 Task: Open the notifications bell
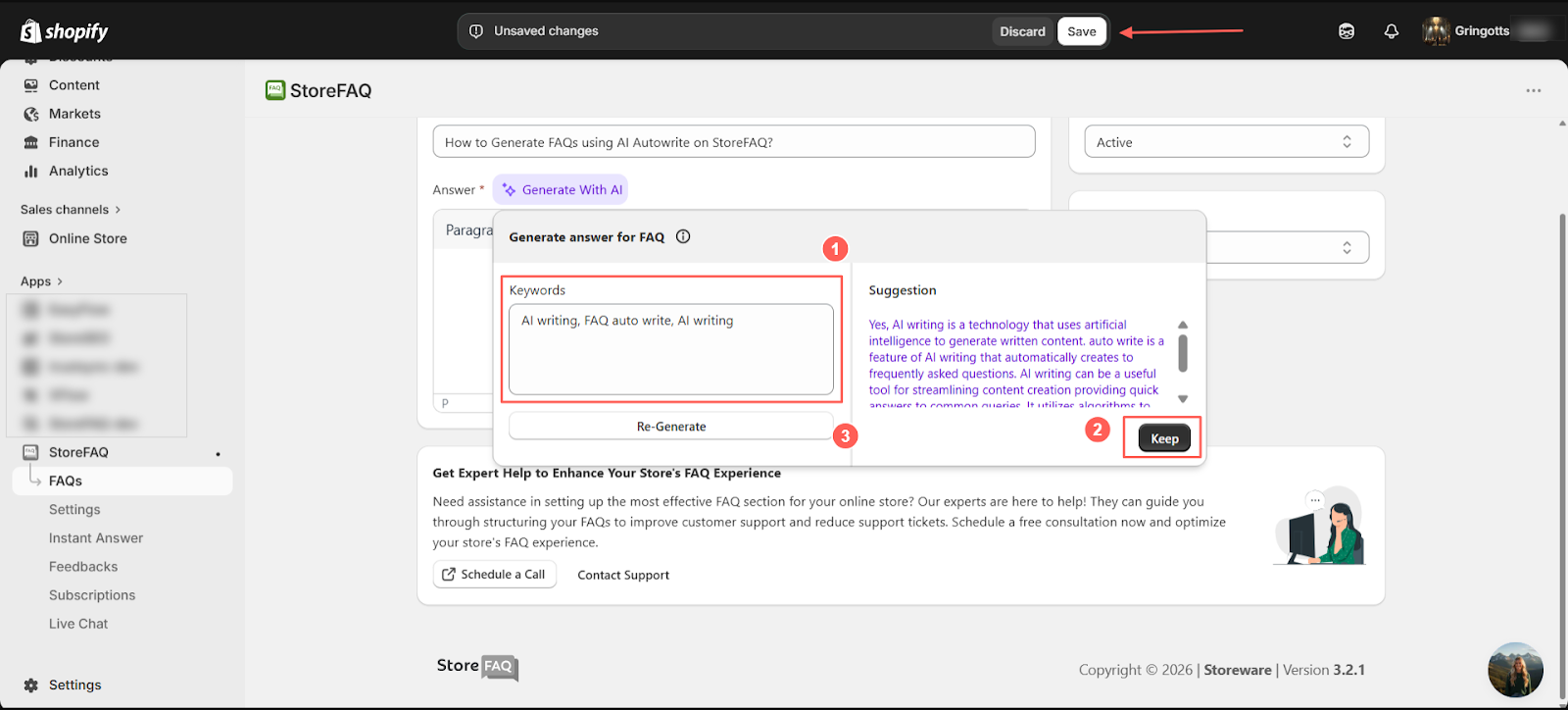pos(1391,31)
